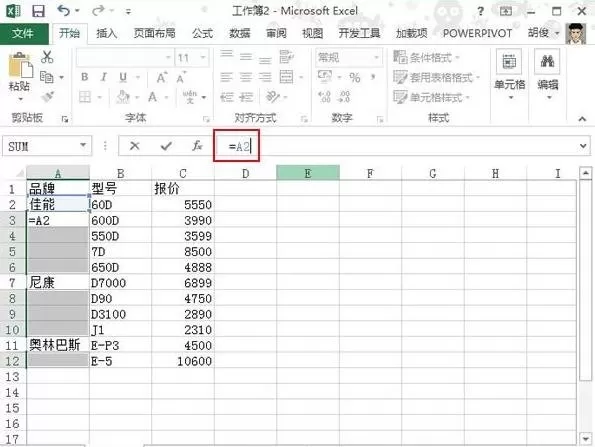Increase font size with larger A icon

(x=161, y=77)
